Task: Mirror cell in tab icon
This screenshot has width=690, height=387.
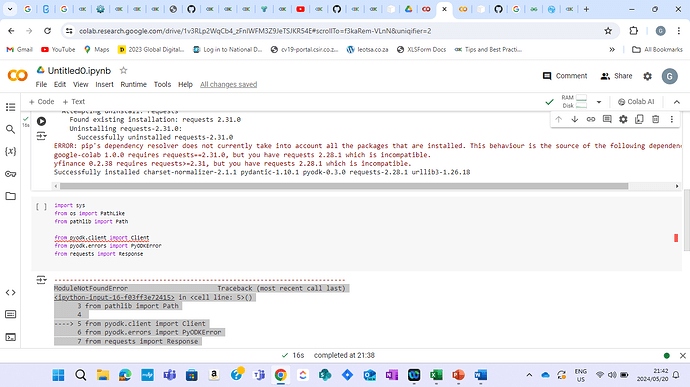Action: click(x=639, y=119)
